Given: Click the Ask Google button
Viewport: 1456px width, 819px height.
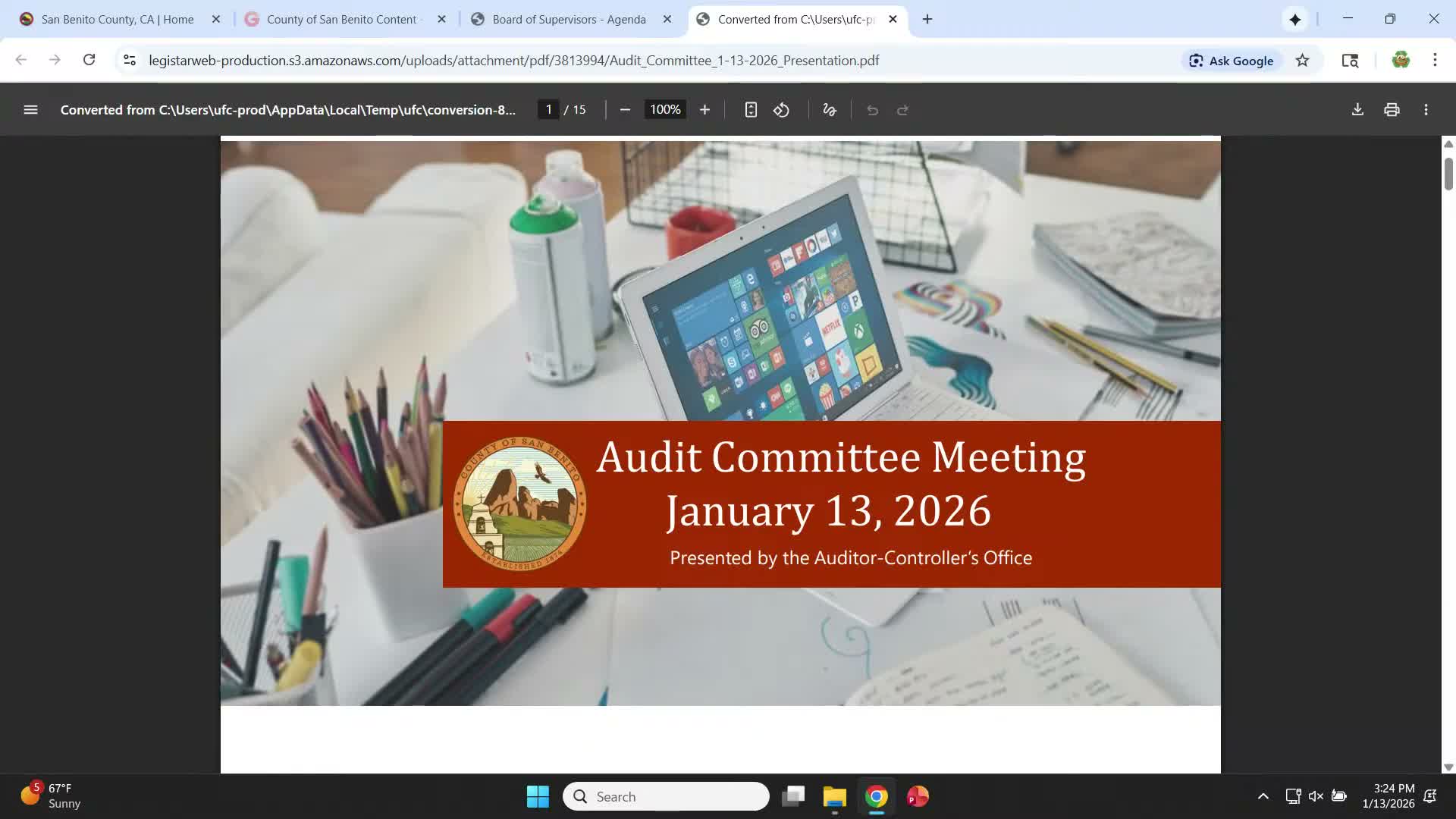Looking at the screenshot, I should 1232,61.
